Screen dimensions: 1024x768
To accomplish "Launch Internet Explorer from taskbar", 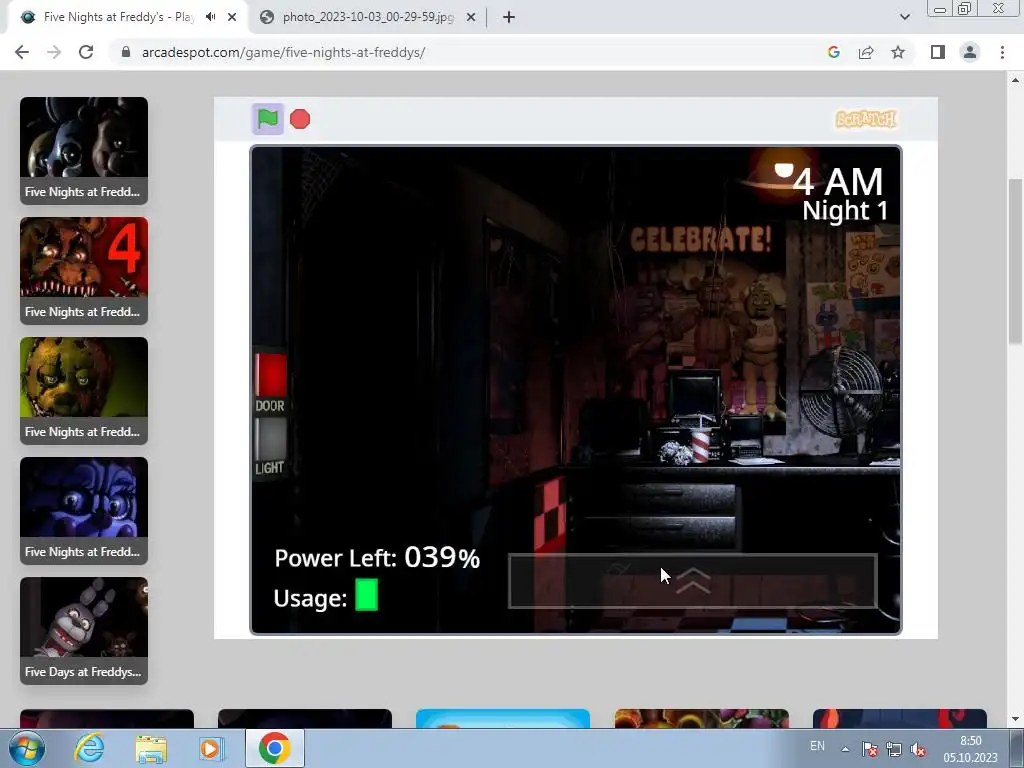I will 89,748.
